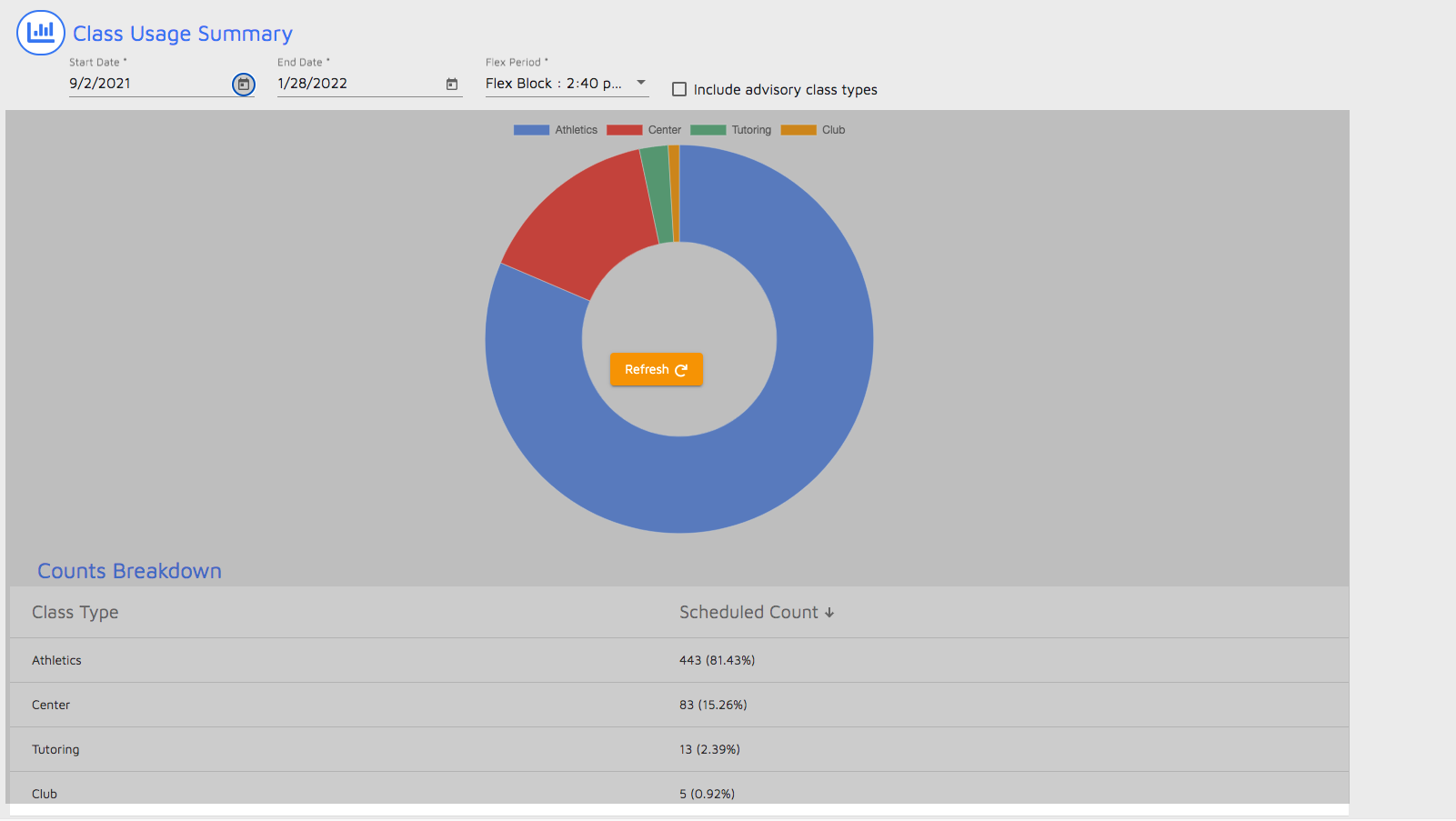Click the End Date input field
1456x821 pixels.
[x=355, y=84]
